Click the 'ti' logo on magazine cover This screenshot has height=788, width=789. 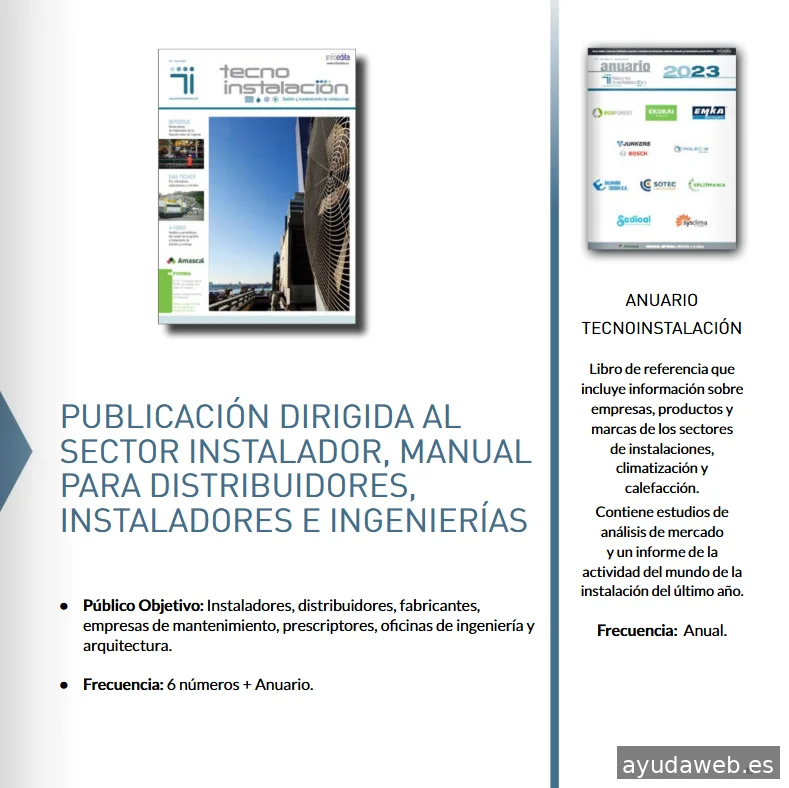coord(182,81)
